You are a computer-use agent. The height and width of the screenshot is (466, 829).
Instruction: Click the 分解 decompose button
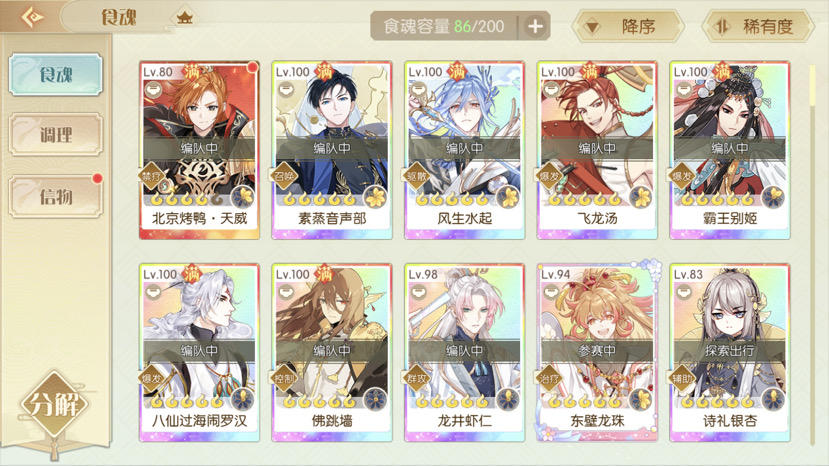pos(55,405)
